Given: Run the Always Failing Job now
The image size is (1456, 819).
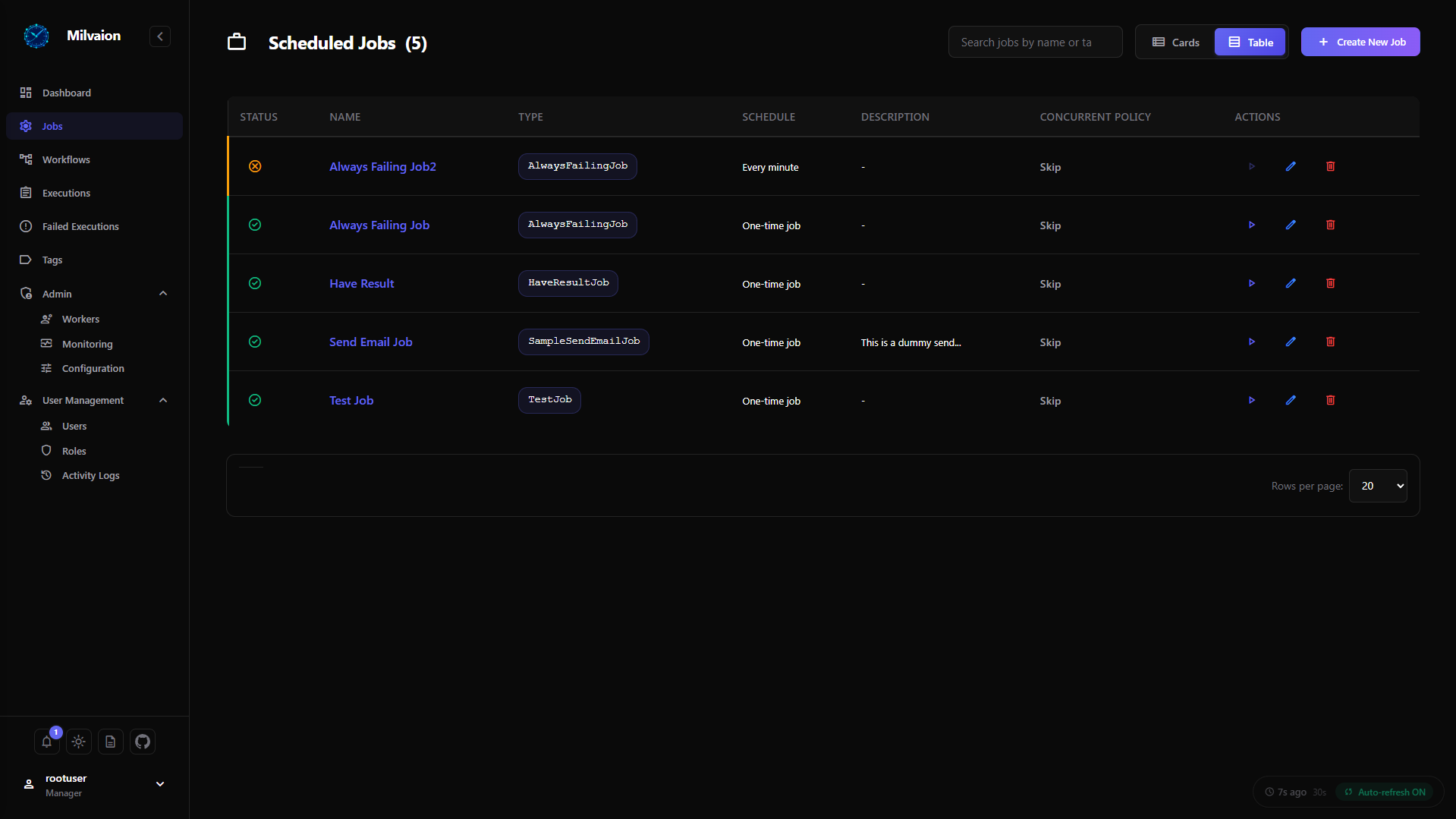Looking at the screenshot, I should pyautogui.click(x=1251, y=225).
